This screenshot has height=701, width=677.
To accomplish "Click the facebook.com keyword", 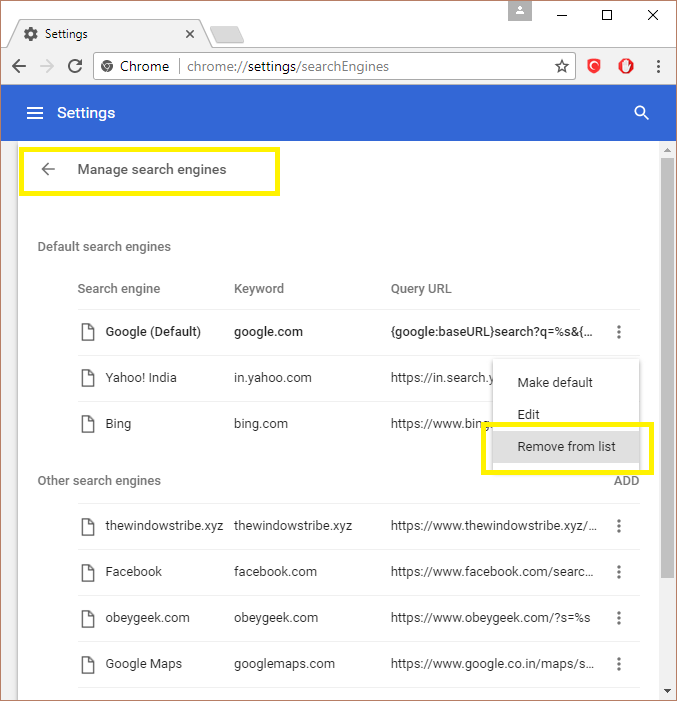I will (275, 572).
